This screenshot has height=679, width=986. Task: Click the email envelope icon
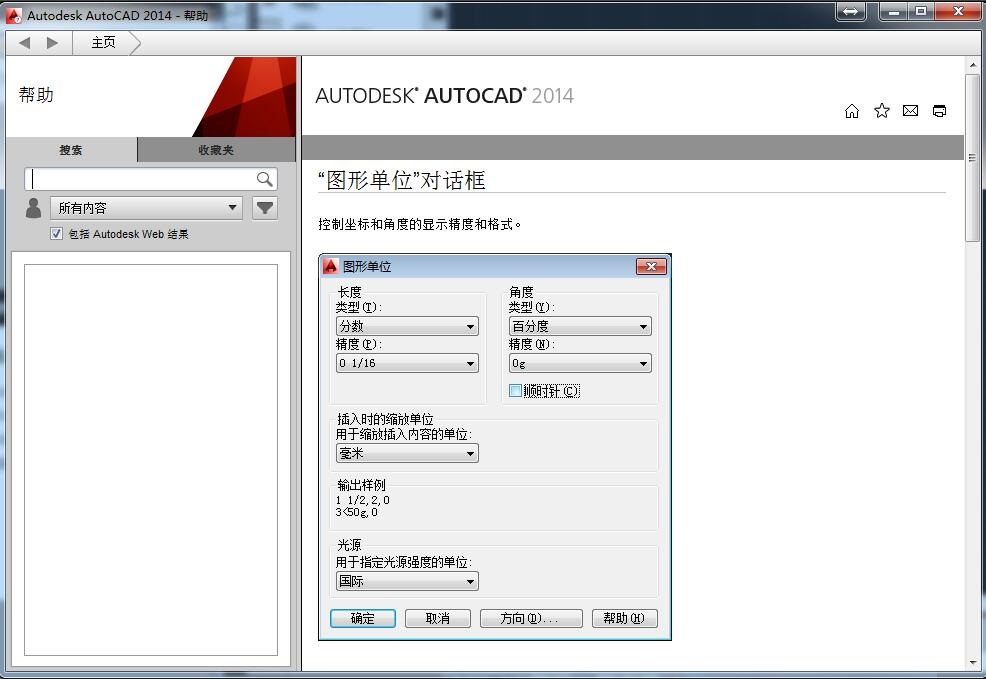(910, 111)
